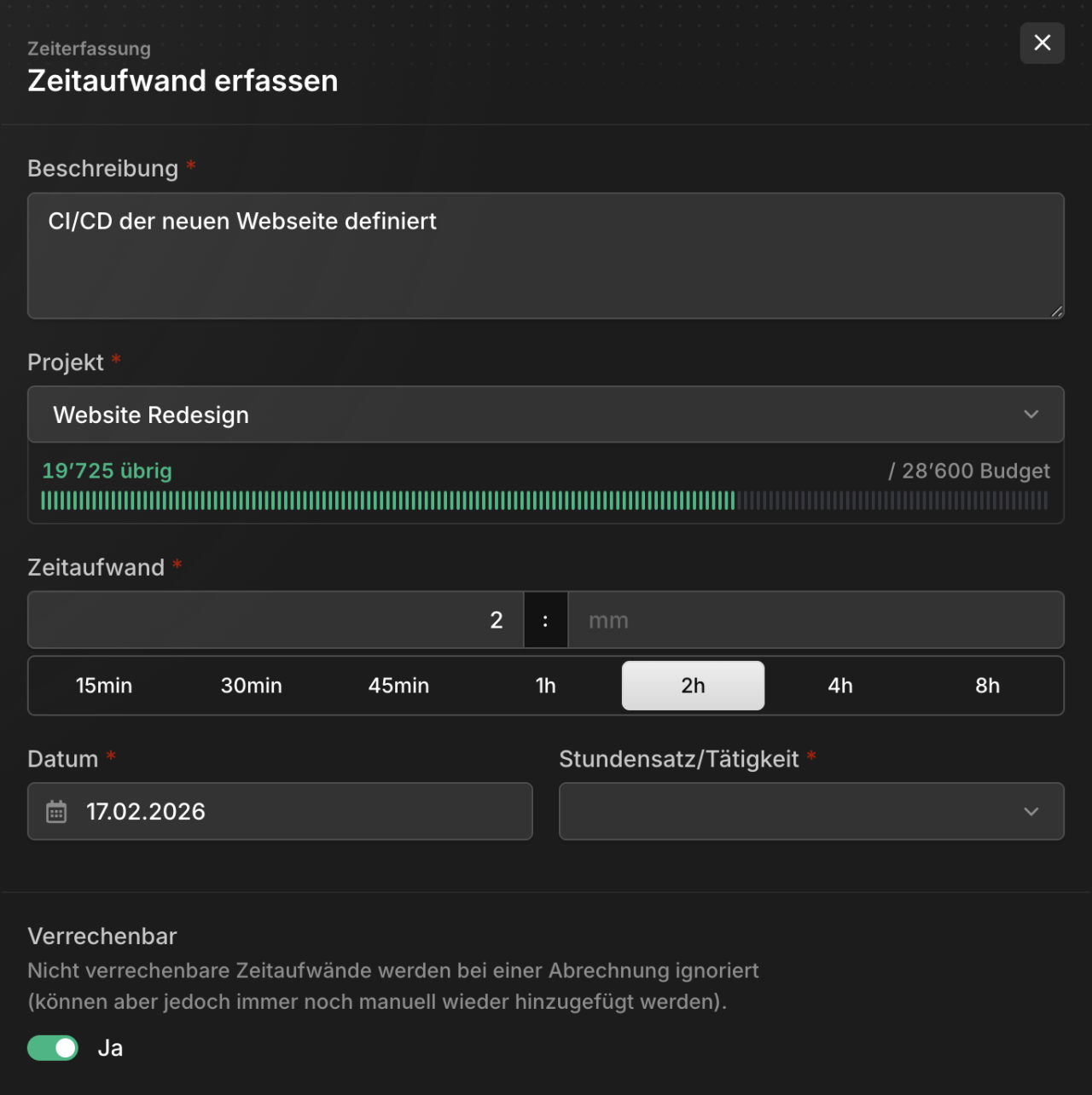Image resolution: width=1092 pixels, height=1095 pixels.
Task: Open the Datum field showing 17.02.2026
Action: point(280,811)
